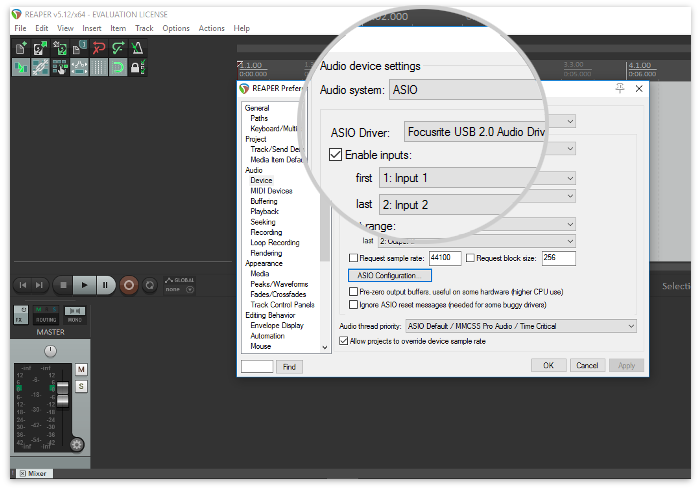This screenshot has width=700, height=491.
Task: Click the master pan knob
Action: click(50, 351)
